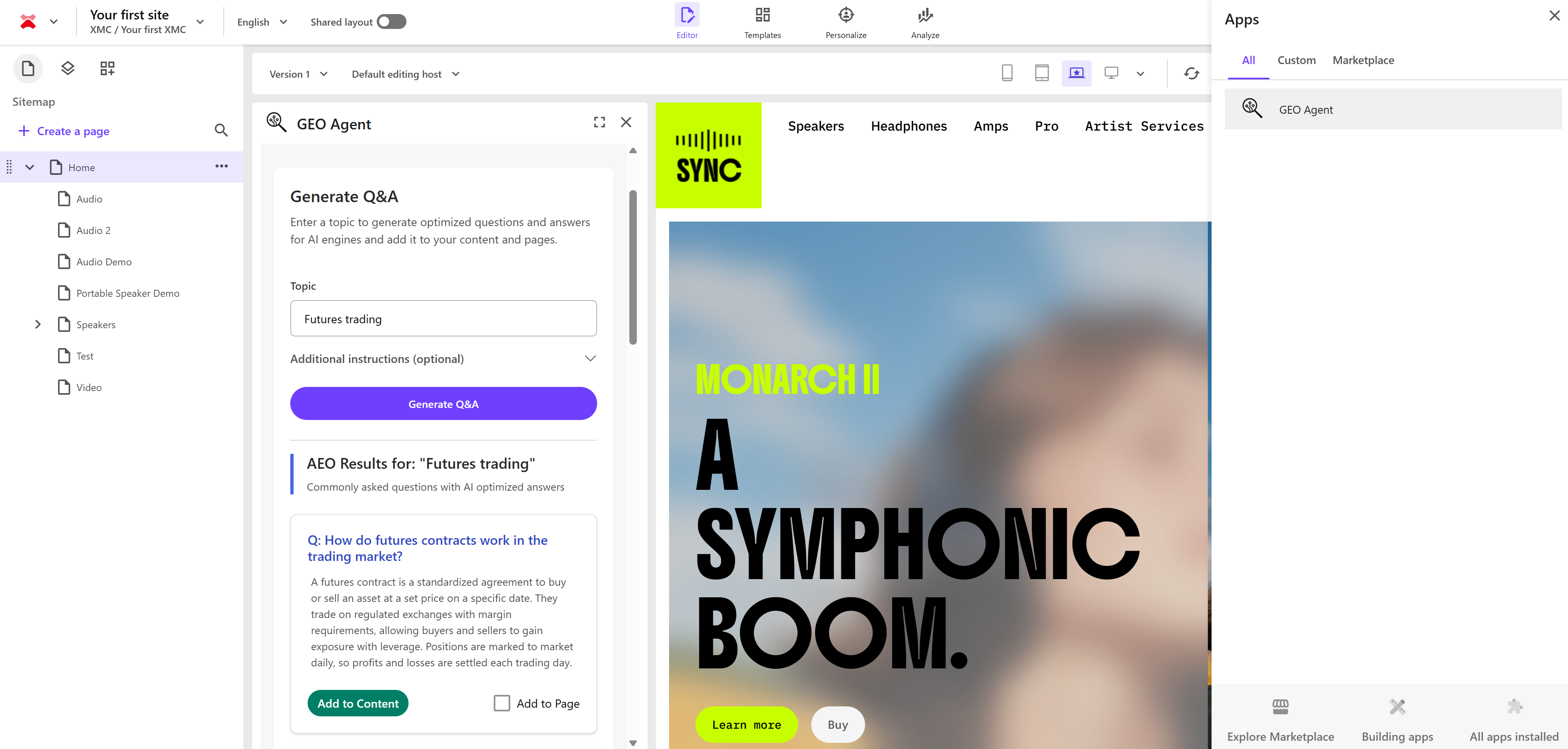
Task: Open the Personalize mode
Action: (x=846, y=22)
